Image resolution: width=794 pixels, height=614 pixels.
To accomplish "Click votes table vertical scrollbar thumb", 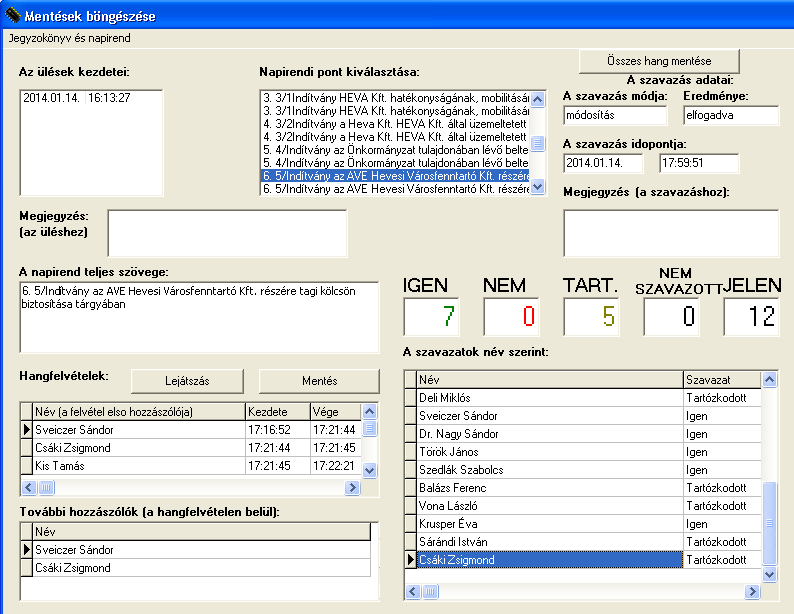I will 769,523.
